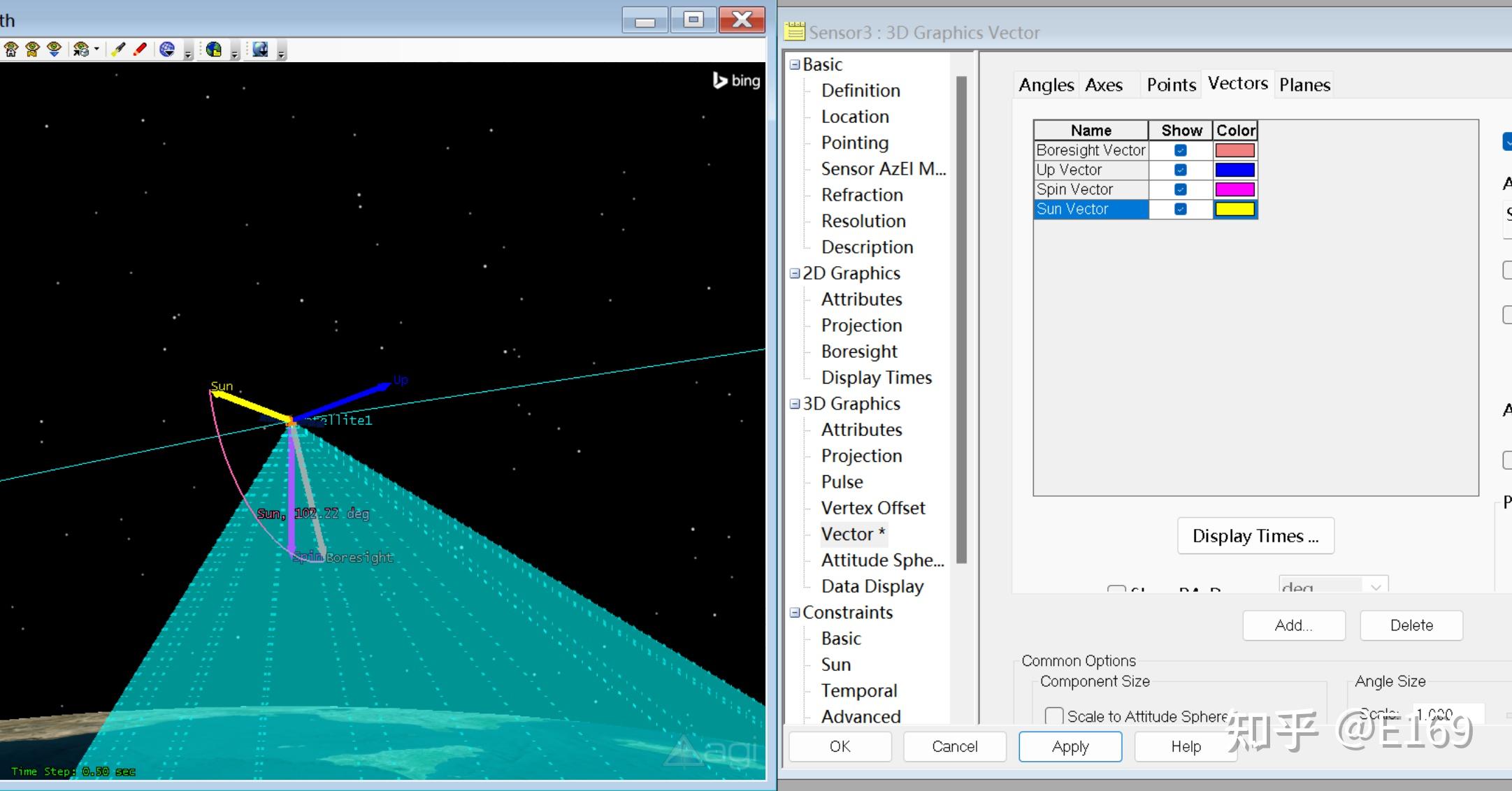Open the Planes tab
Viewport: 1512px width, 791px height.
[1304, 85]
